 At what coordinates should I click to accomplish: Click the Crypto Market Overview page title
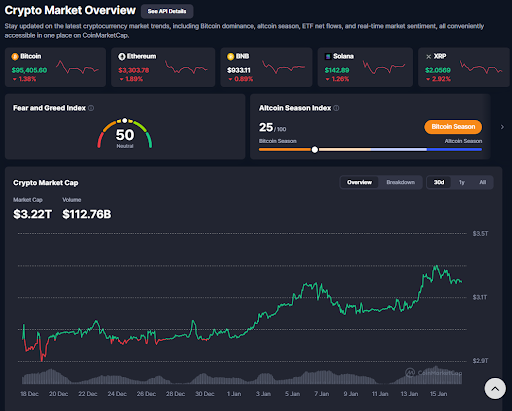tap(70, 10)
